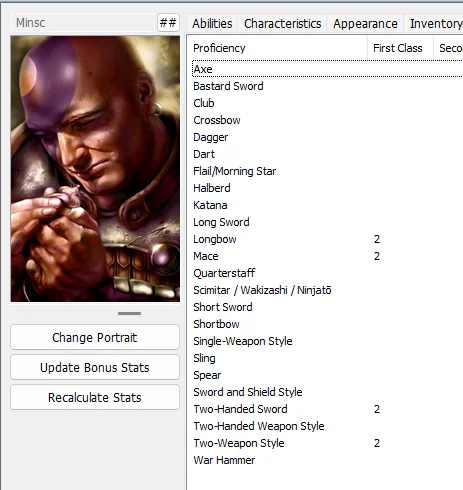Click Two-Weapon Style First Class value 2

[377, 443]
